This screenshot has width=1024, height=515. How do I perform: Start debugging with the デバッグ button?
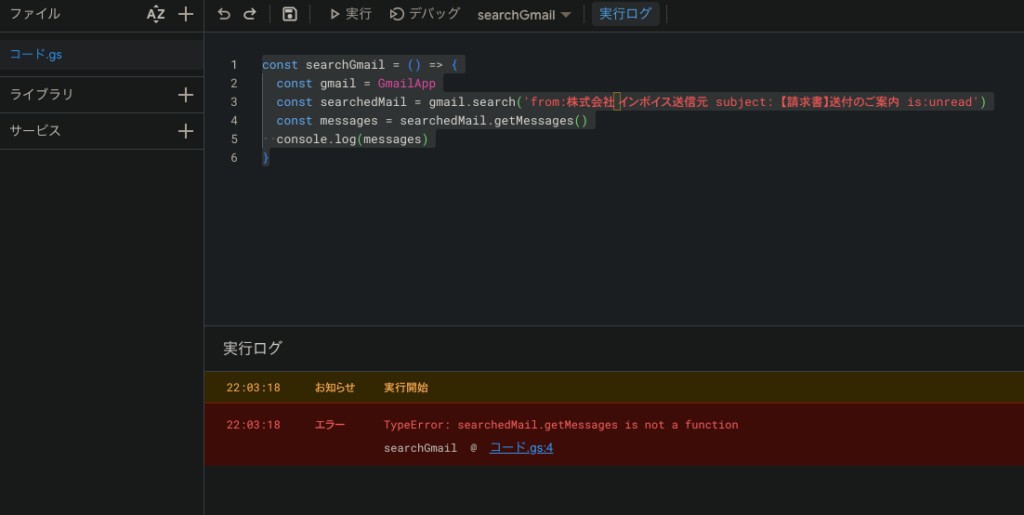tap(425, 14)
